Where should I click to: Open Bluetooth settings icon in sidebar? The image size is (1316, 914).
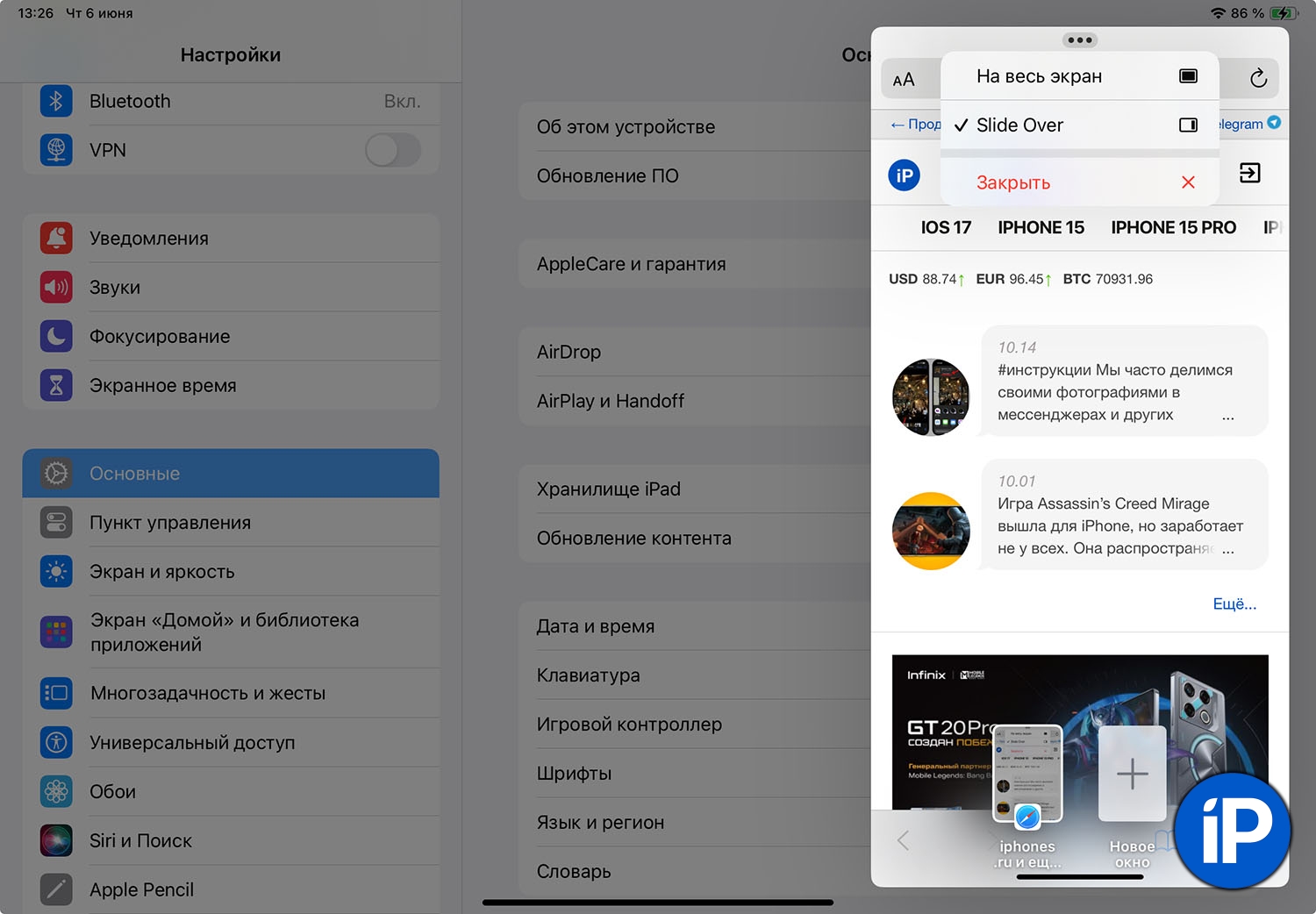coord(56,101)
